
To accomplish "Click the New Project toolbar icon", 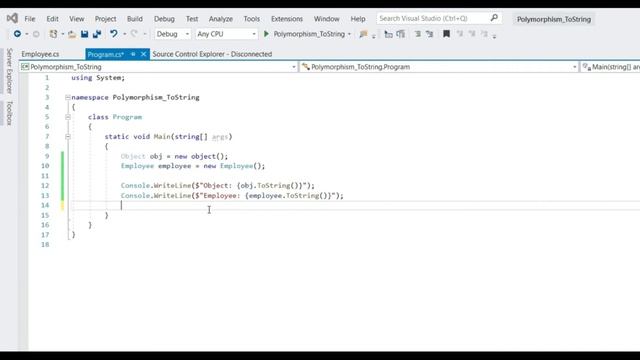I will click(53, 34).
